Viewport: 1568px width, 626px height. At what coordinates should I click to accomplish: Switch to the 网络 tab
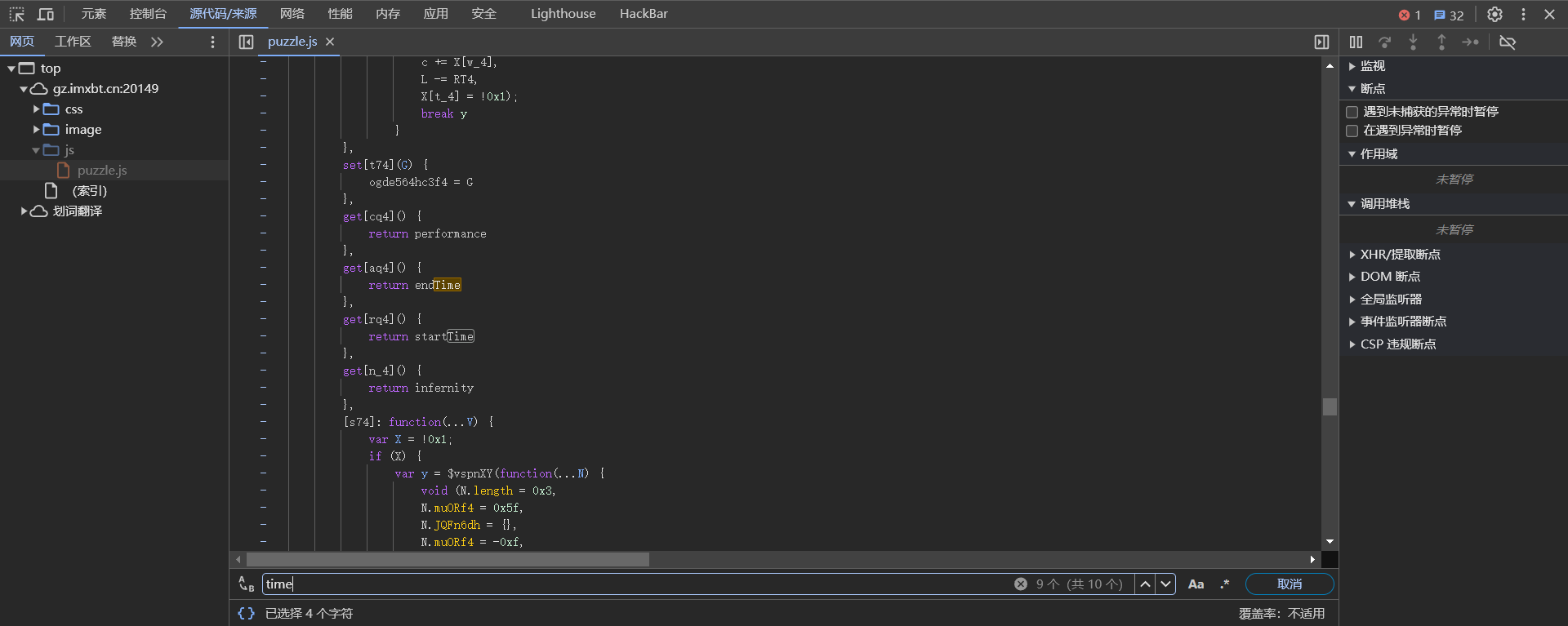pos(292,14)
